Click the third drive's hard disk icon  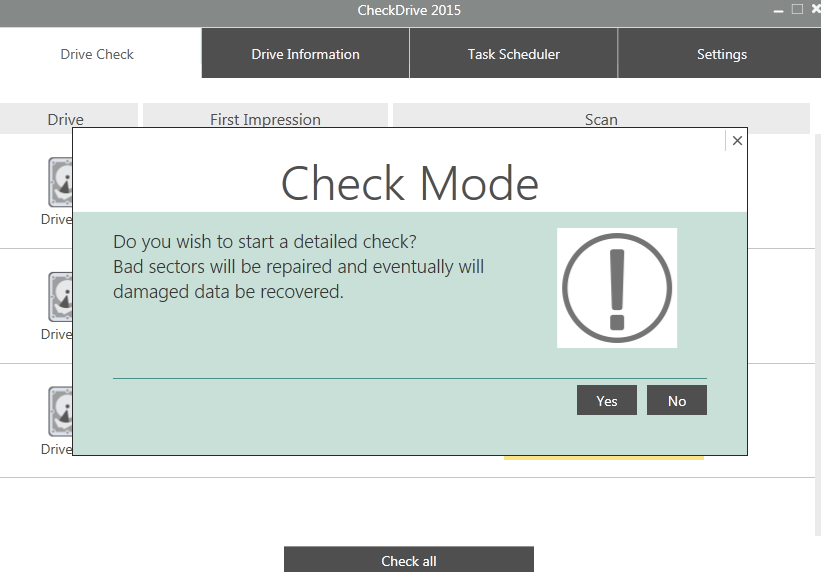(x=60, y=412)
